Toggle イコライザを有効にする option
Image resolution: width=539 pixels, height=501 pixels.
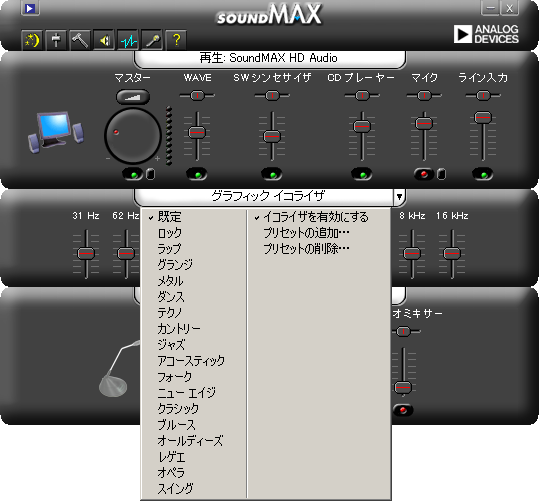click(319, 217)
